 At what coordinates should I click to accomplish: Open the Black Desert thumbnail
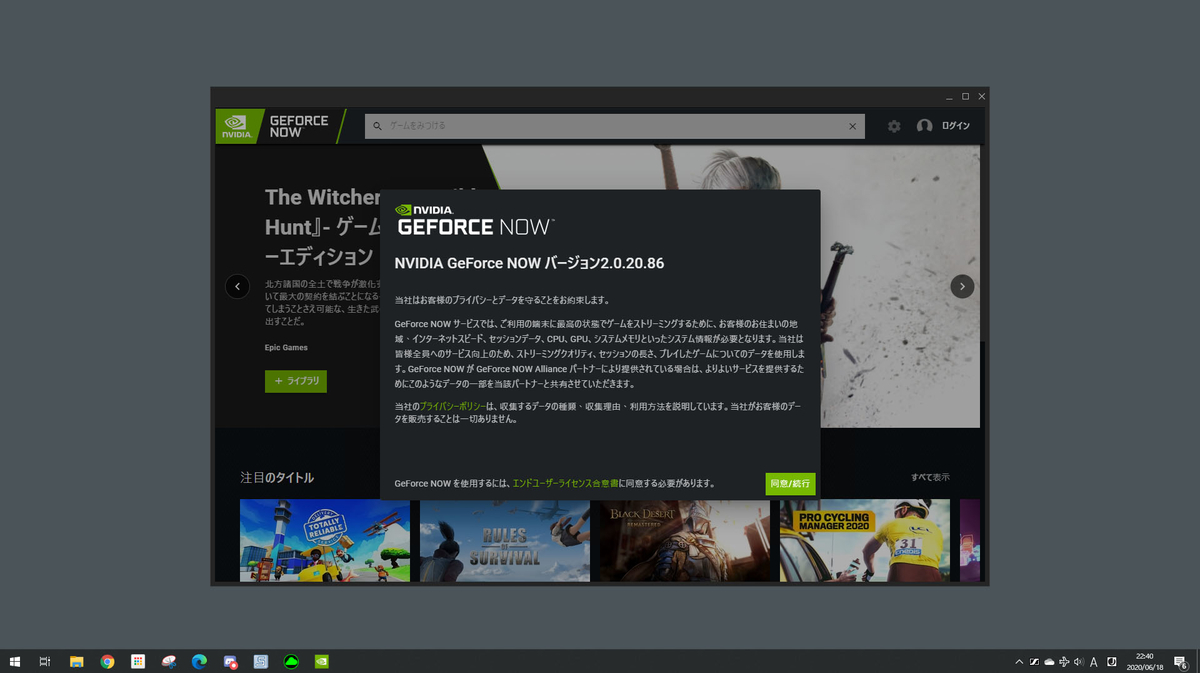point(685,540)
